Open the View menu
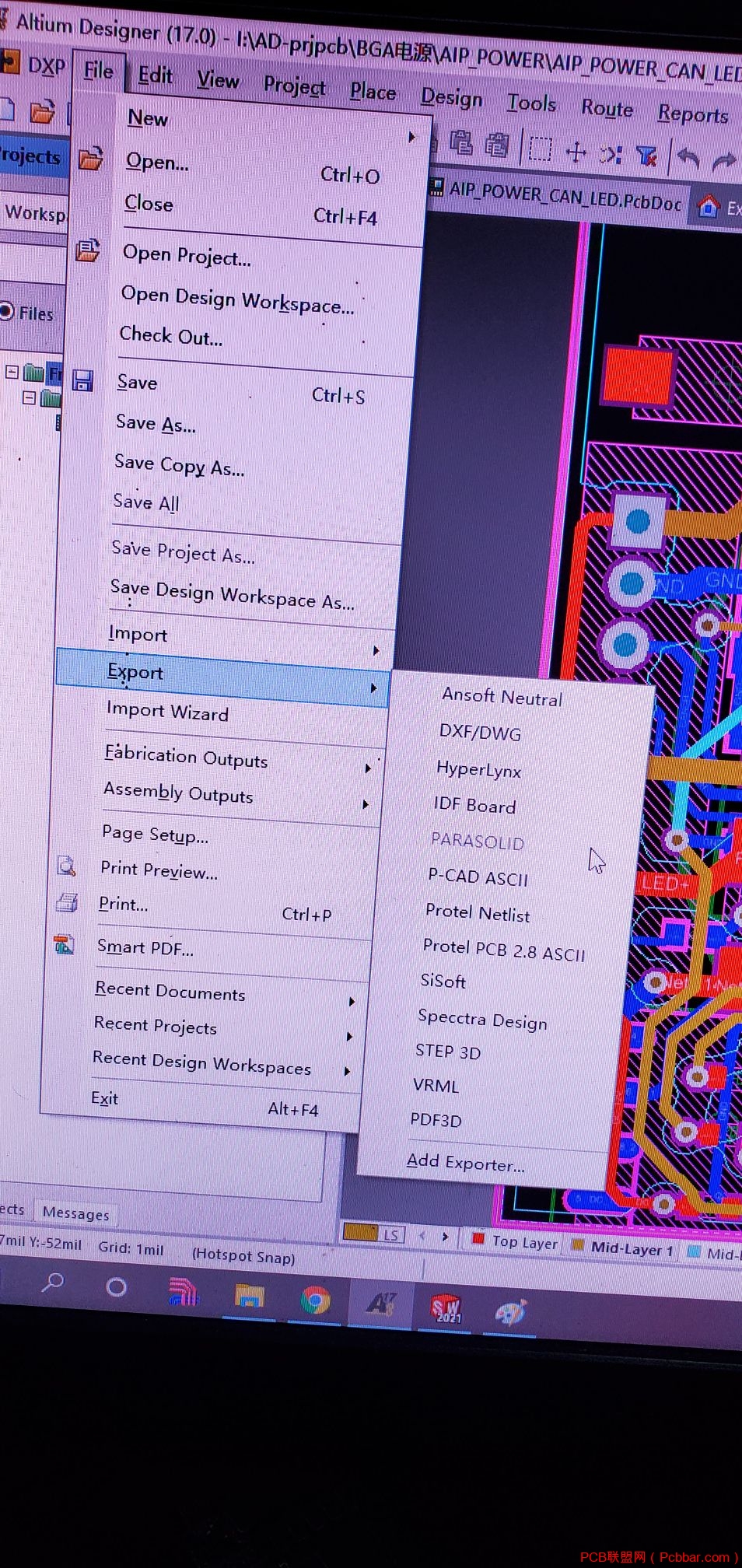Viewport: 742px width, 1568px height. click(218, 80)
